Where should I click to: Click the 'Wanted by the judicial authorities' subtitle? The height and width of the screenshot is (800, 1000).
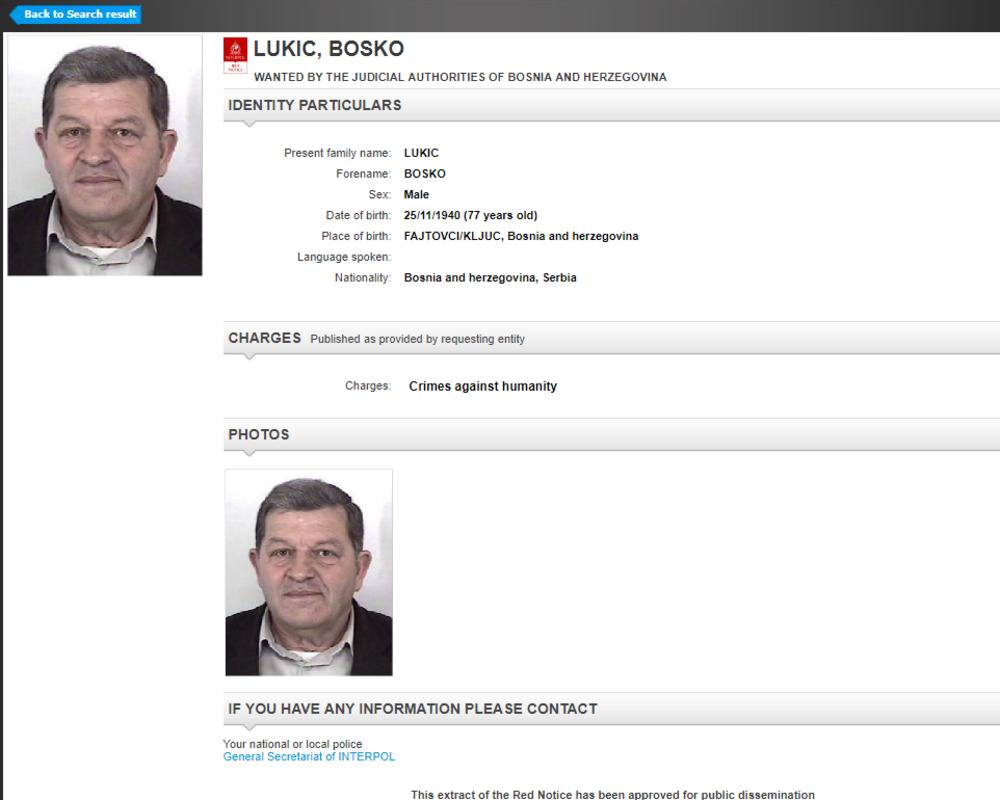click(460, 77)
